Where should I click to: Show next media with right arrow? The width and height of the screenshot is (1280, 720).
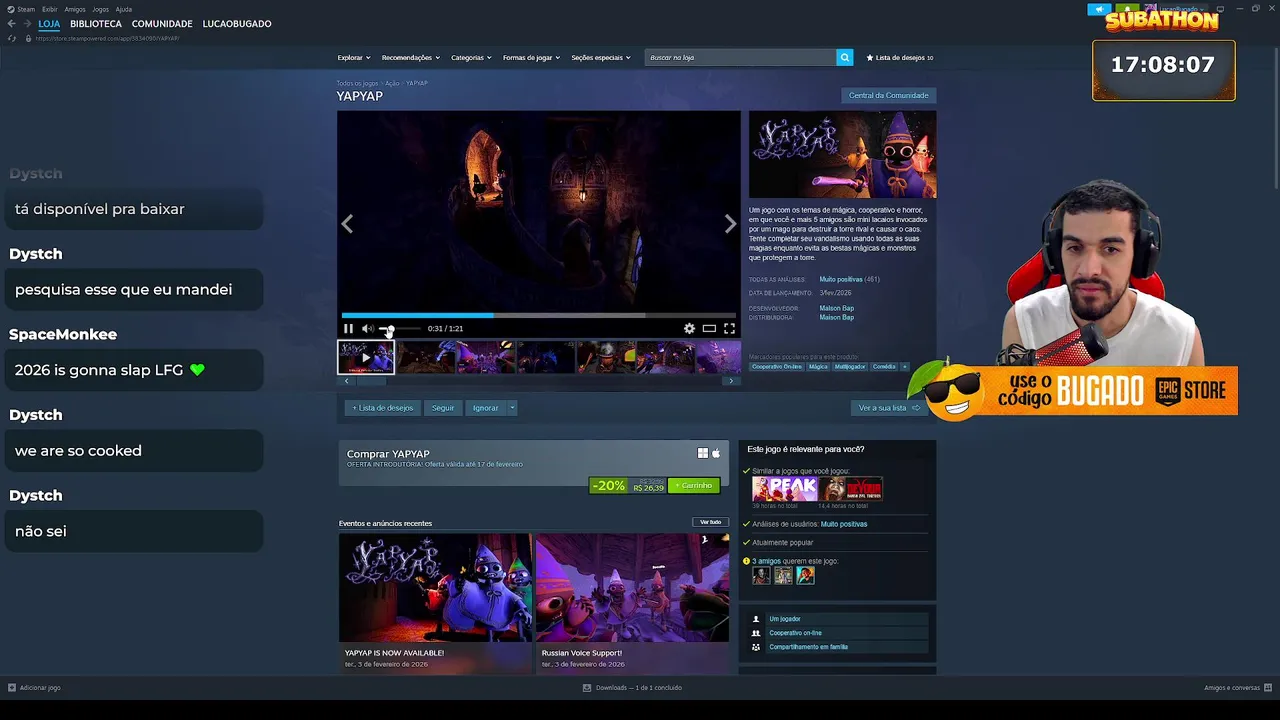tap(730, 224)
